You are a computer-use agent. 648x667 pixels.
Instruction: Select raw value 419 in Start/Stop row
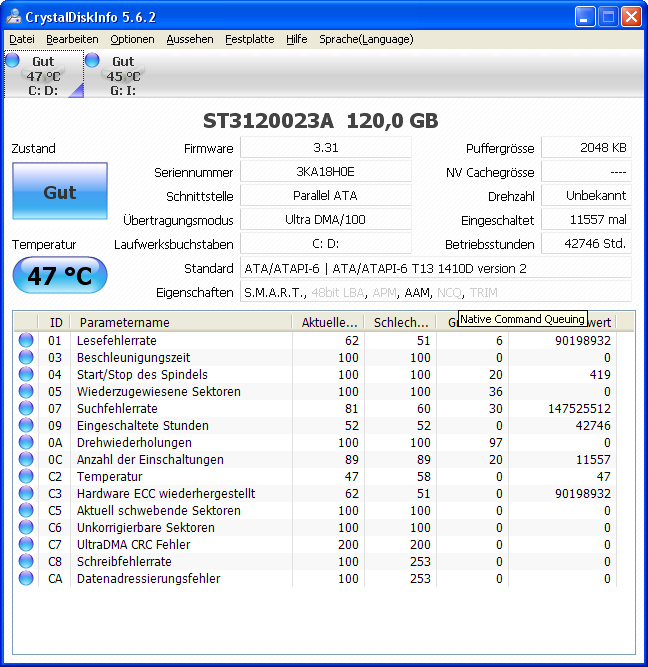[600, 374]
